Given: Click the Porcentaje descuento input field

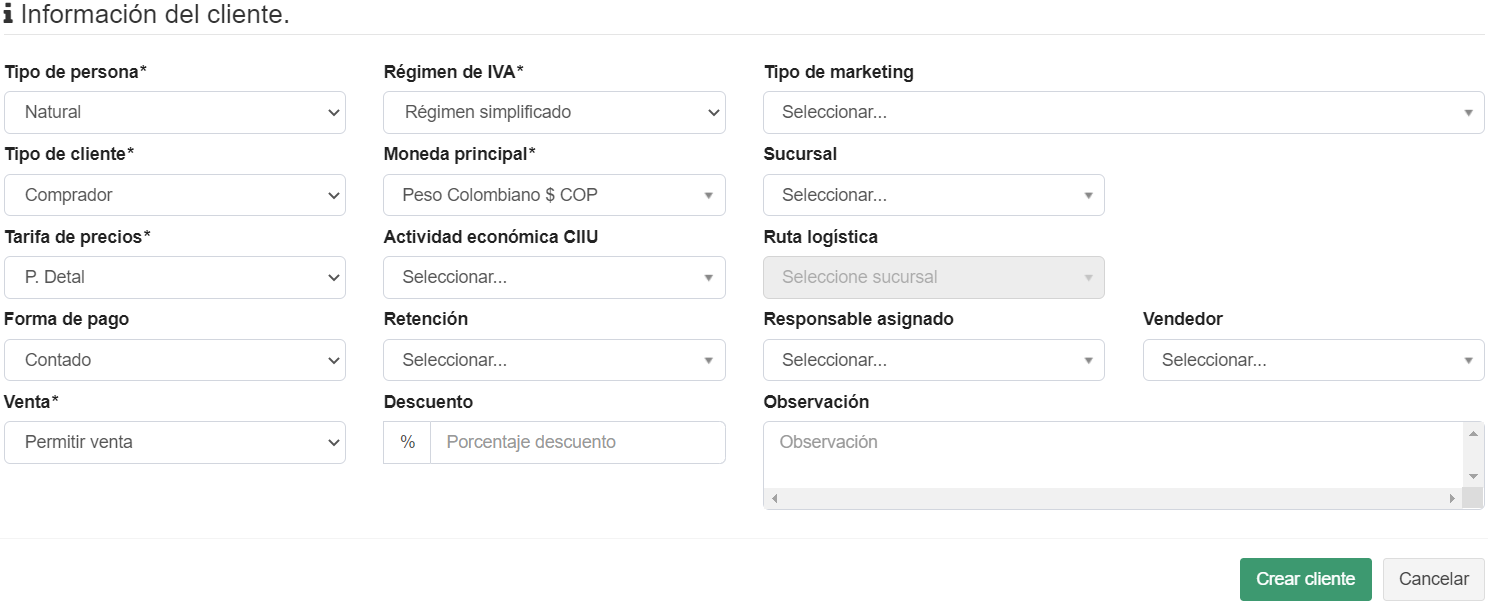Looking at the screenshot, I should (577, 442).
